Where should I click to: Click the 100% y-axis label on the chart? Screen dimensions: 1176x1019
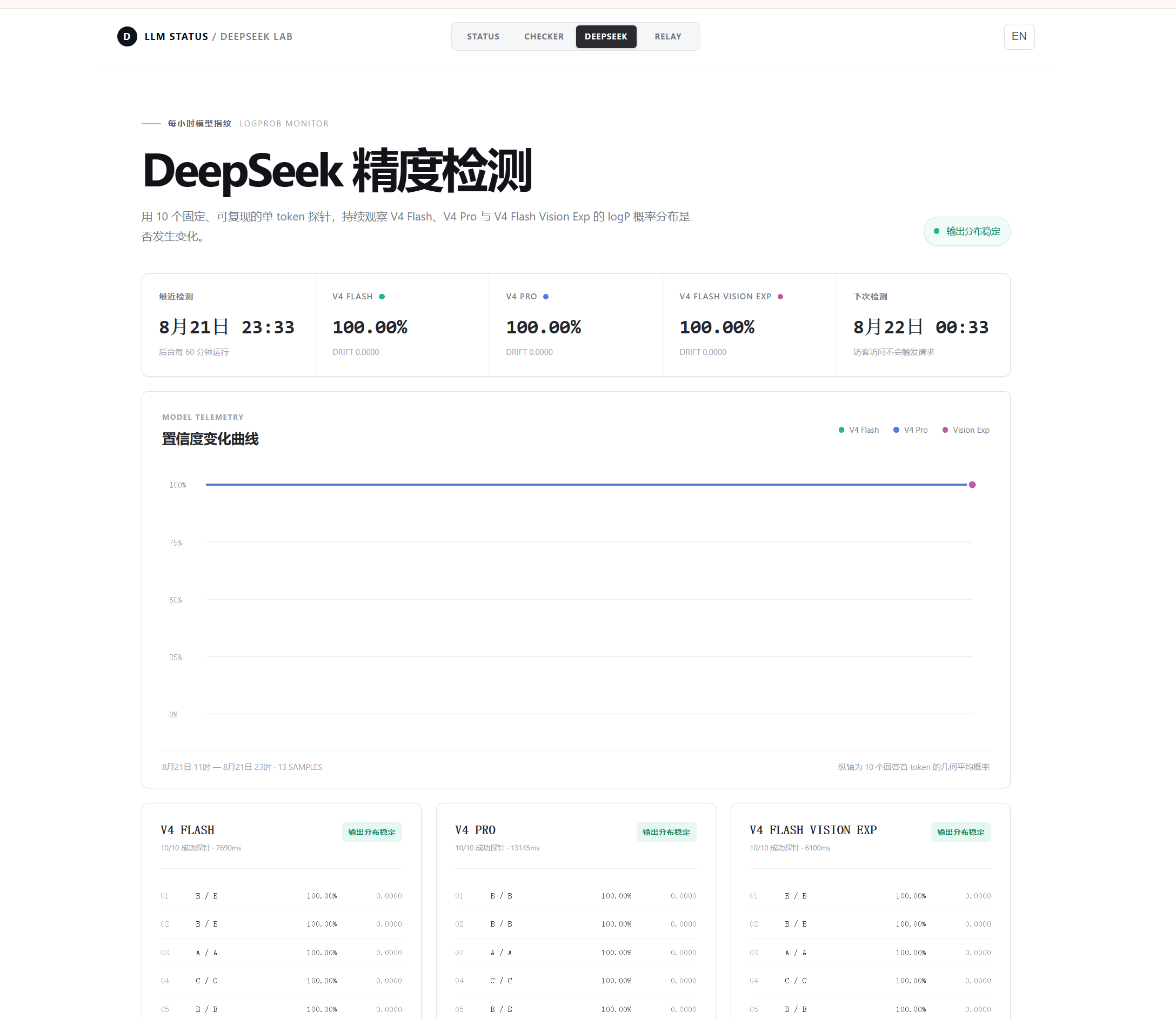177,485
